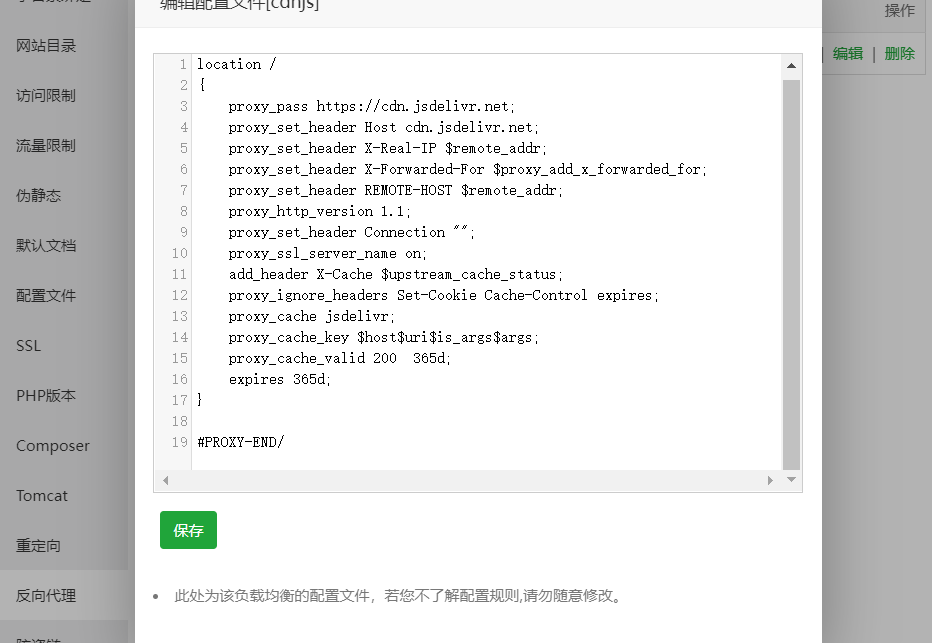The height and width of the screenshot is (643, 932).
Task: Click the vertical scrollbar thumb in the editor
Action: [x=791, y=270]
